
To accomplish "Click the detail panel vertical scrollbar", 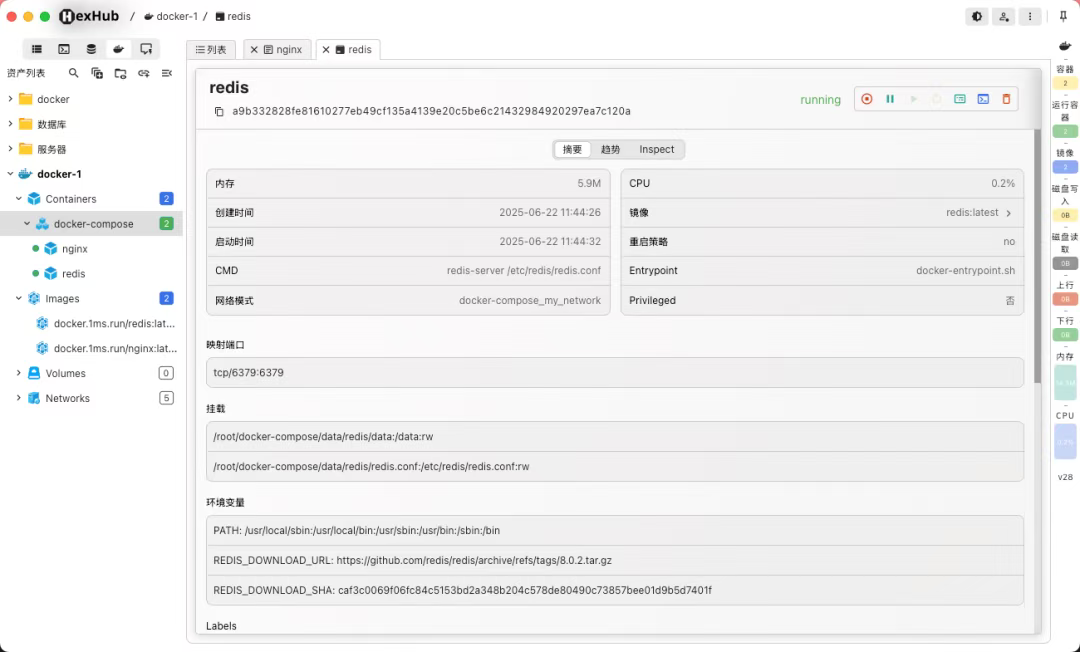I will click(x=1037, y=258).
